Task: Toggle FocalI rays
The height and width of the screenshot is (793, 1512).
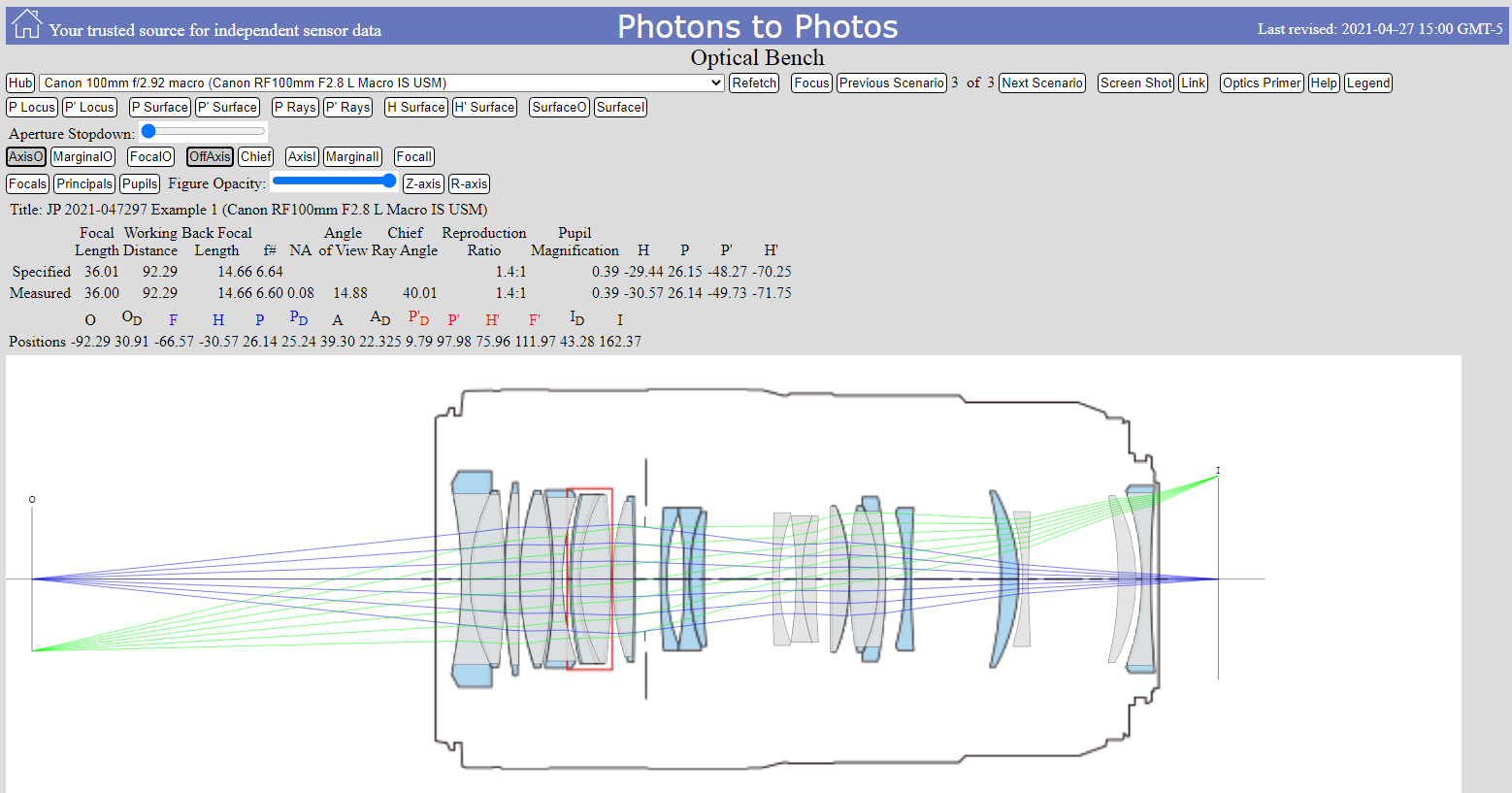Action: [x=414, y=157]
